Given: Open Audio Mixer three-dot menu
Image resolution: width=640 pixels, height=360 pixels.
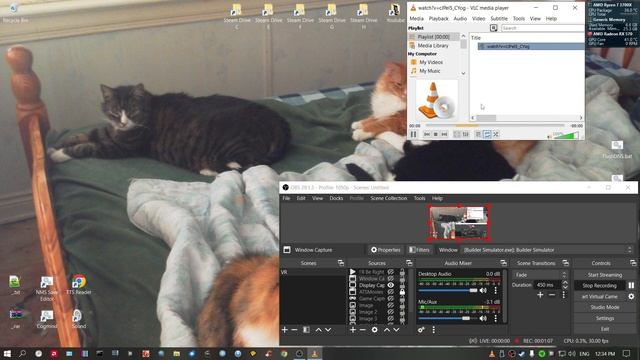Looking at the screenshot, I should click(x=433, y=330).
